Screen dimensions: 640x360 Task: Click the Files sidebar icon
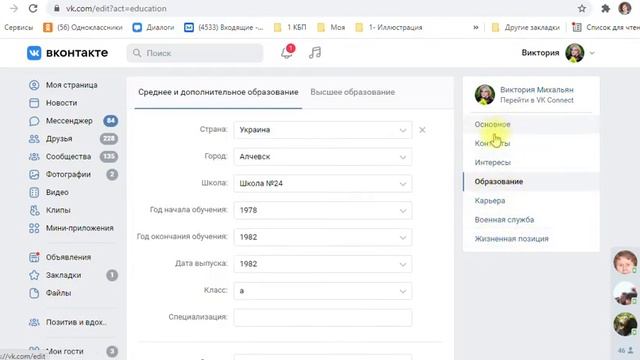point(34,293)
